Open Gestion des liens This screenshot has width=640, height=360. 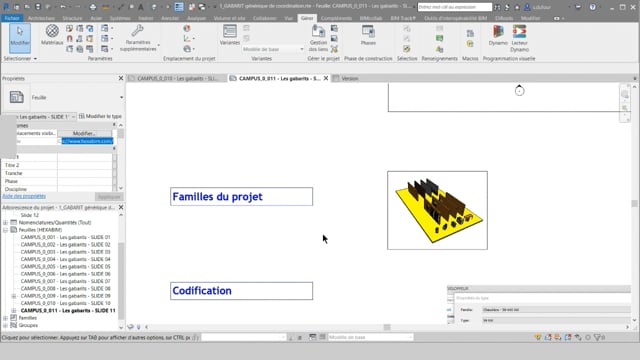click(318, 38)
